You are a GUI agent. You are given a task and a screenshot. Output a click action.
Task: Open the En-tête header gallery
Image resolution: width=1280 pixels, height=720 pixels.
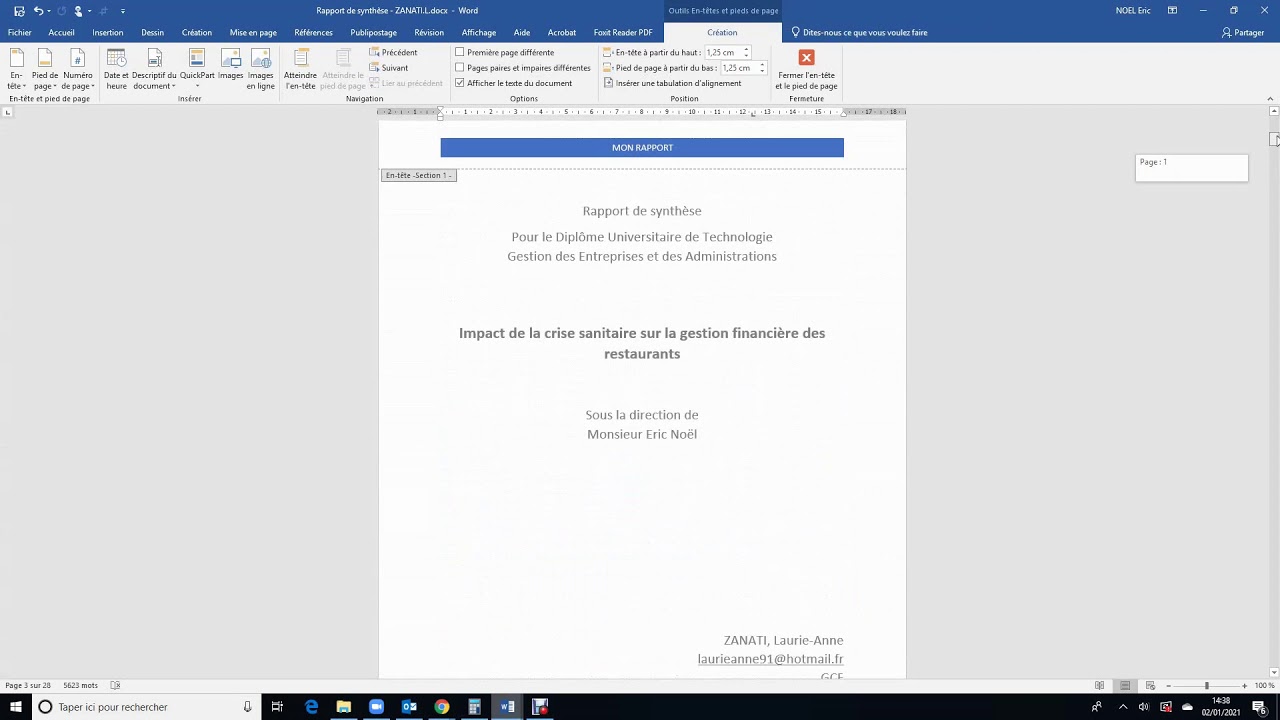[x=16, y=69]
